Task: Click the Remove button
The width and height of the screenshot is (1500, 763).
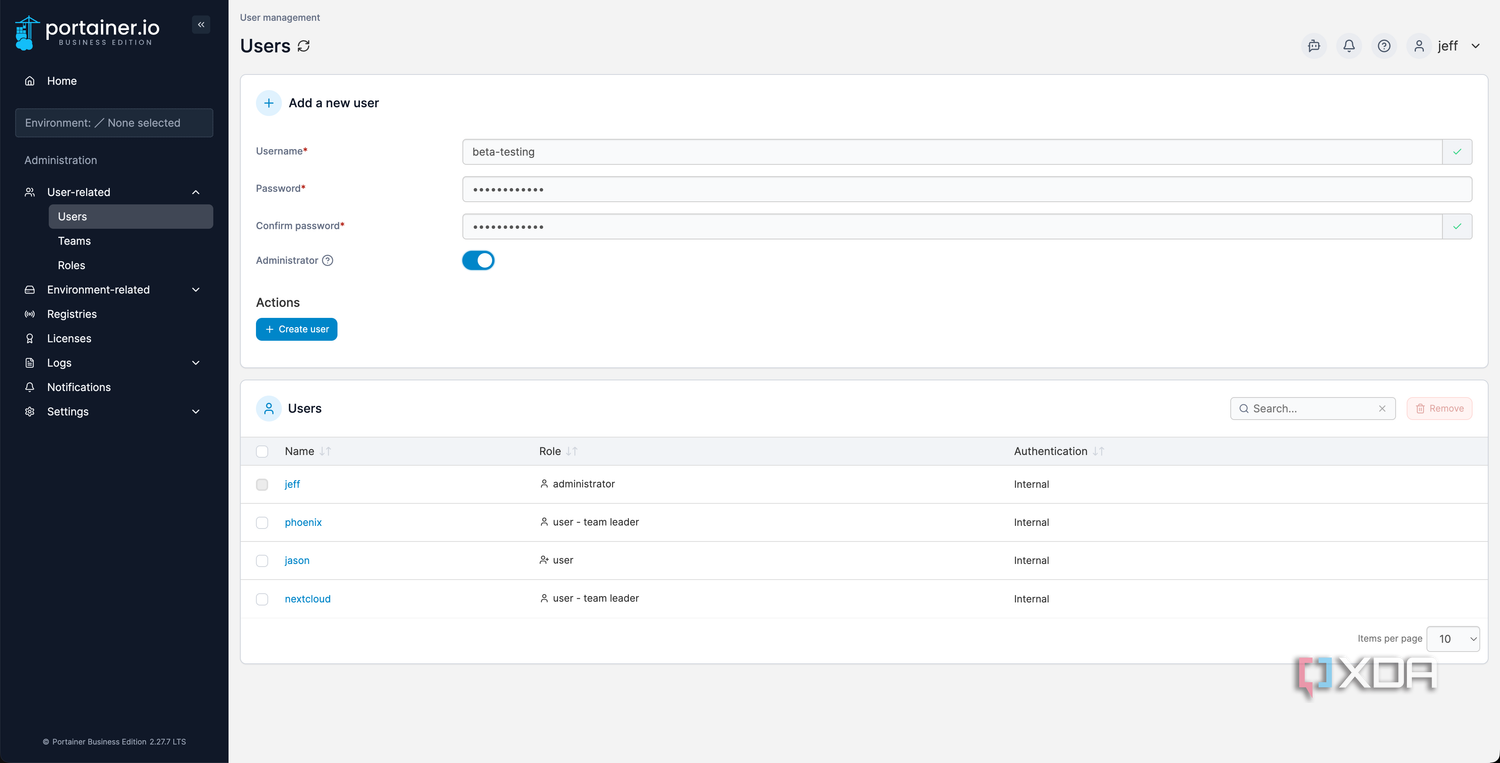Action: click(1440, 408)
